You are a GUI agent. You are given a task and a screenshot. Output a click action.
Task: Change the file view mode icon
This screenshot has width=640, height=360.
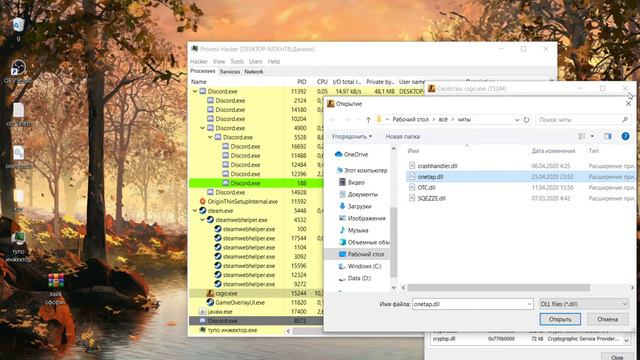click(582, 136)
